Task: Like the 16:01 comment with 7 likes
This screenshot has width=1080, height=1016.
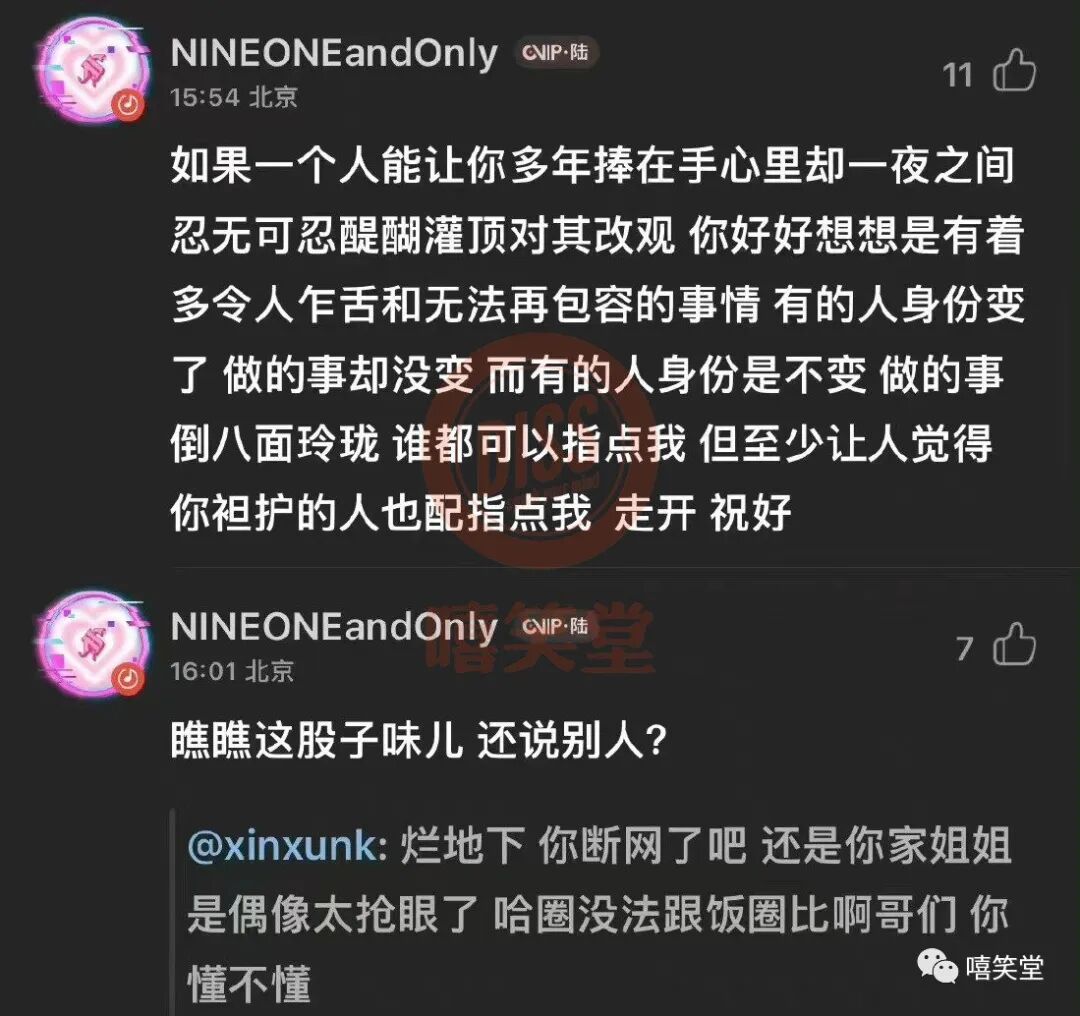Action: (x=1014, y=644)
